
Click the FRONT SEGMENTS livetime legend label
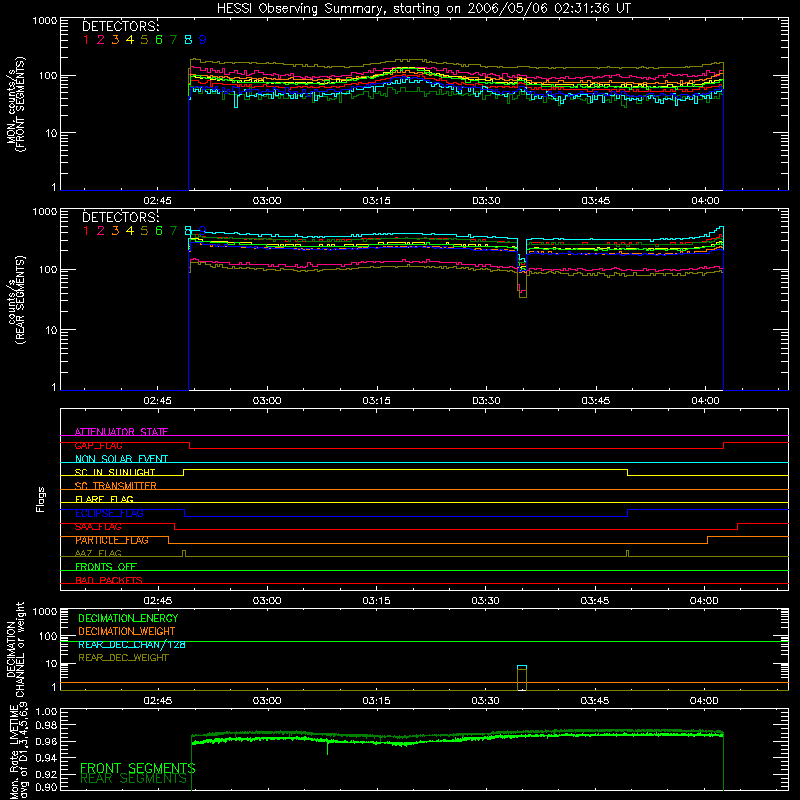[138, 768]
